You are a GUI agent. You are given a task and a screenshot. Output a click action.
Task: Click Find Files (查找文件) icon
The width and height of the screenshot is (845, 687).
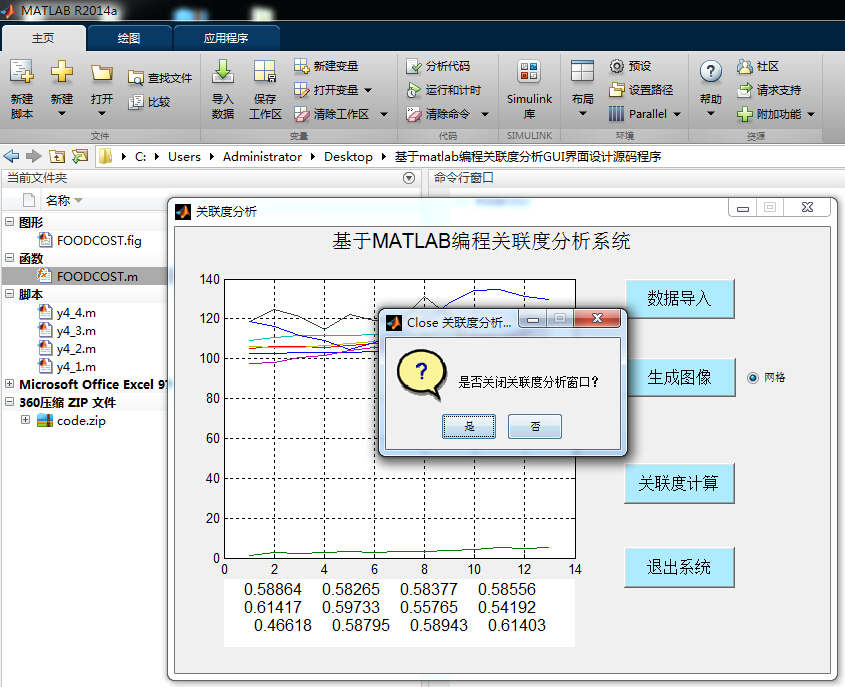tap(135, 78)
